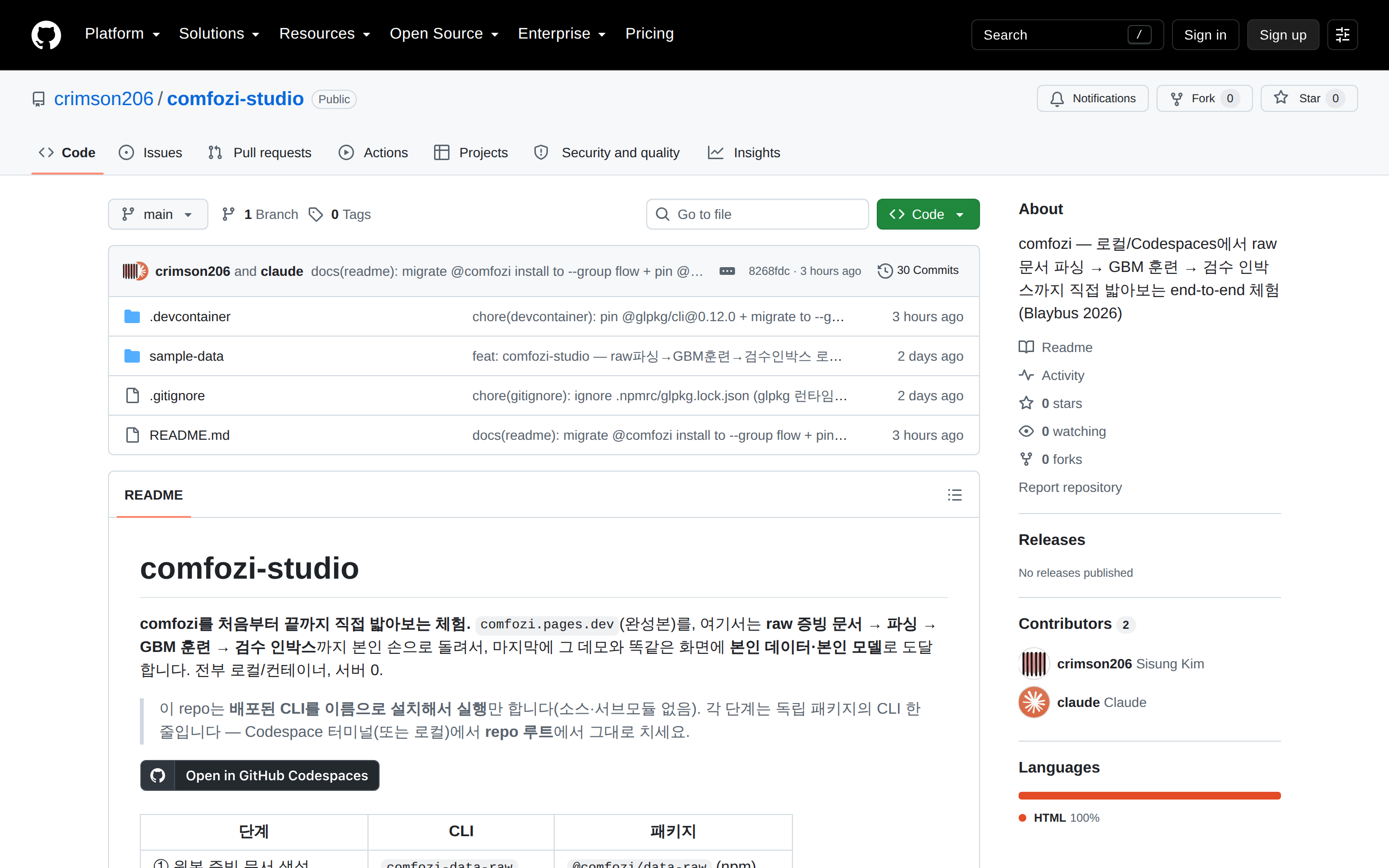Screen dimensions: 1389x868
Task: Open the sample-data commit message
Action: (656, 356)
